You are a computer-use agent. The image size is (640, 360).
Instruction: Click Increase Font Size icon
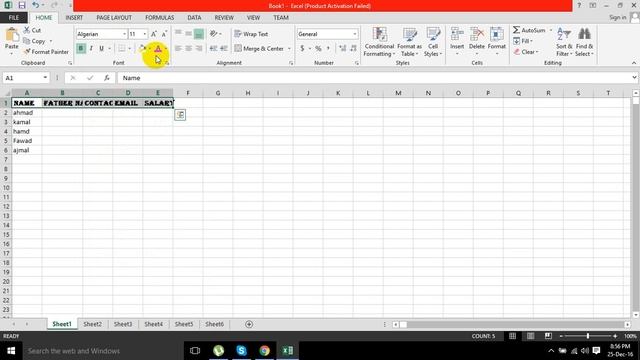[x=153, y=34]
